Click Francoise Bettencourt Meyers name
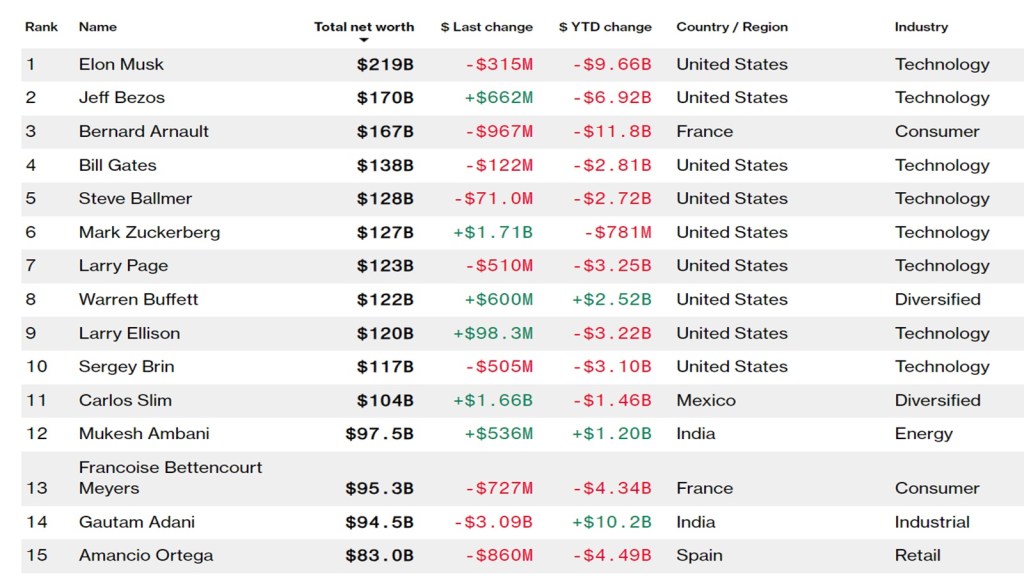 170,477
